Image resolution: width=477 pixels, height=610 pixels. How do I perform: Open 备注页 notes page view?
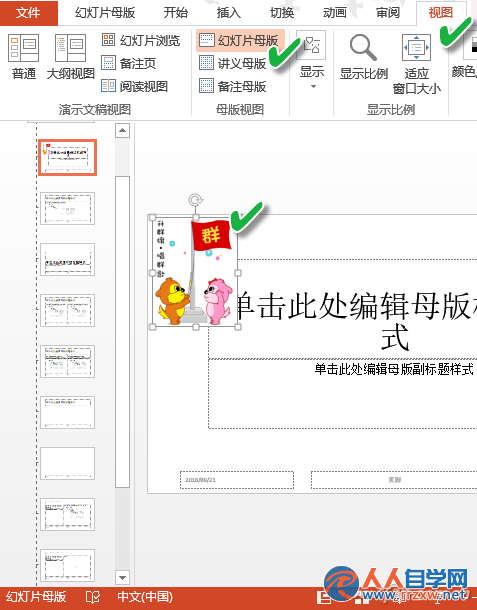tap(129, 63)
